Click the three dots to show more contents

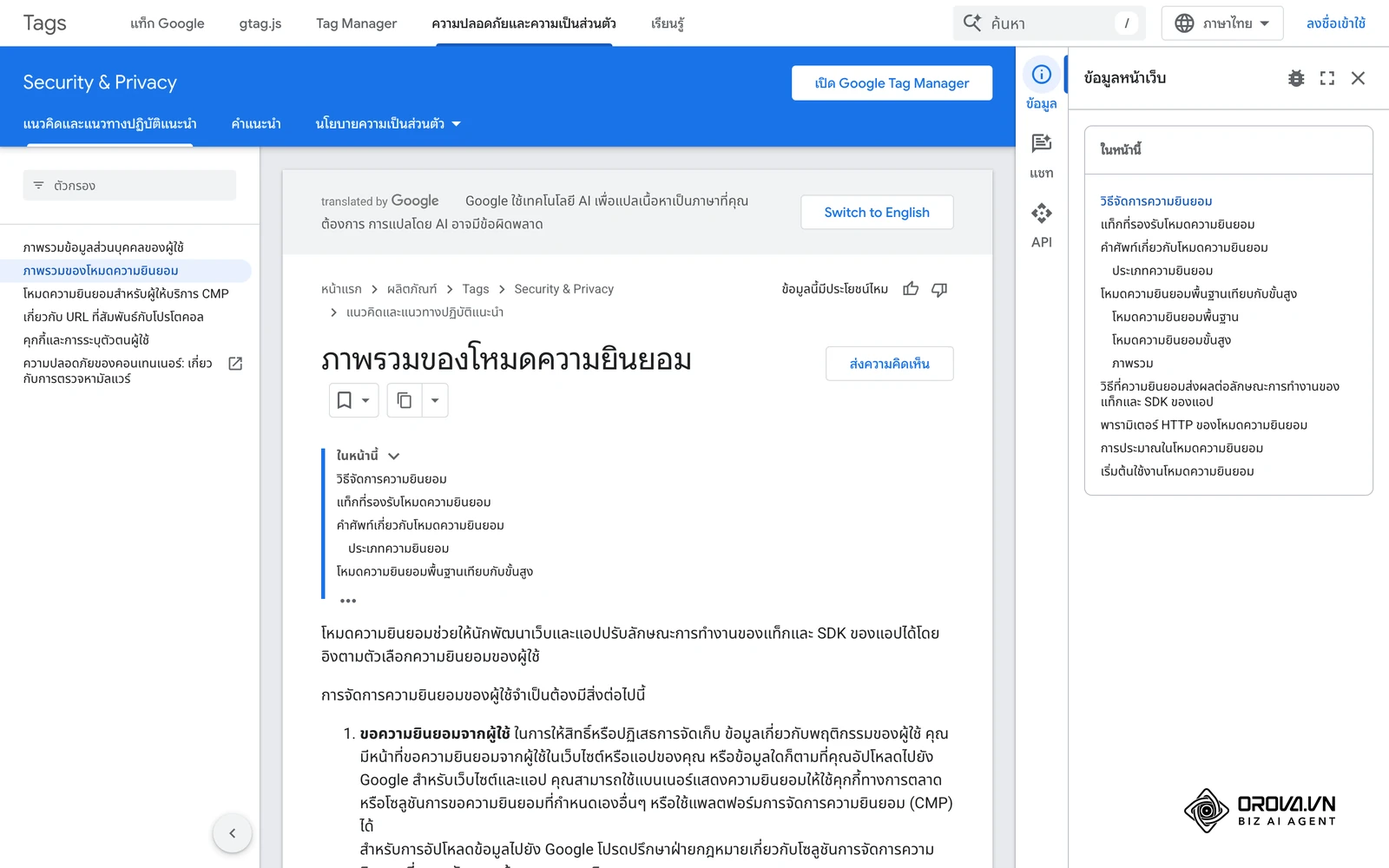[x=348, y=601]
